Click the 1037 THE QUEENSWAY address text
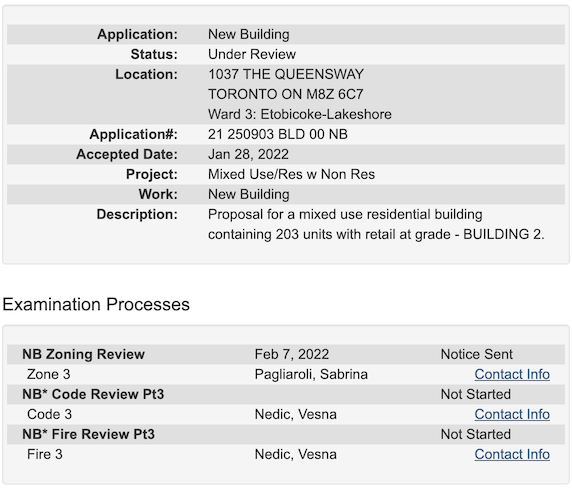 click(x=286, y=74)
